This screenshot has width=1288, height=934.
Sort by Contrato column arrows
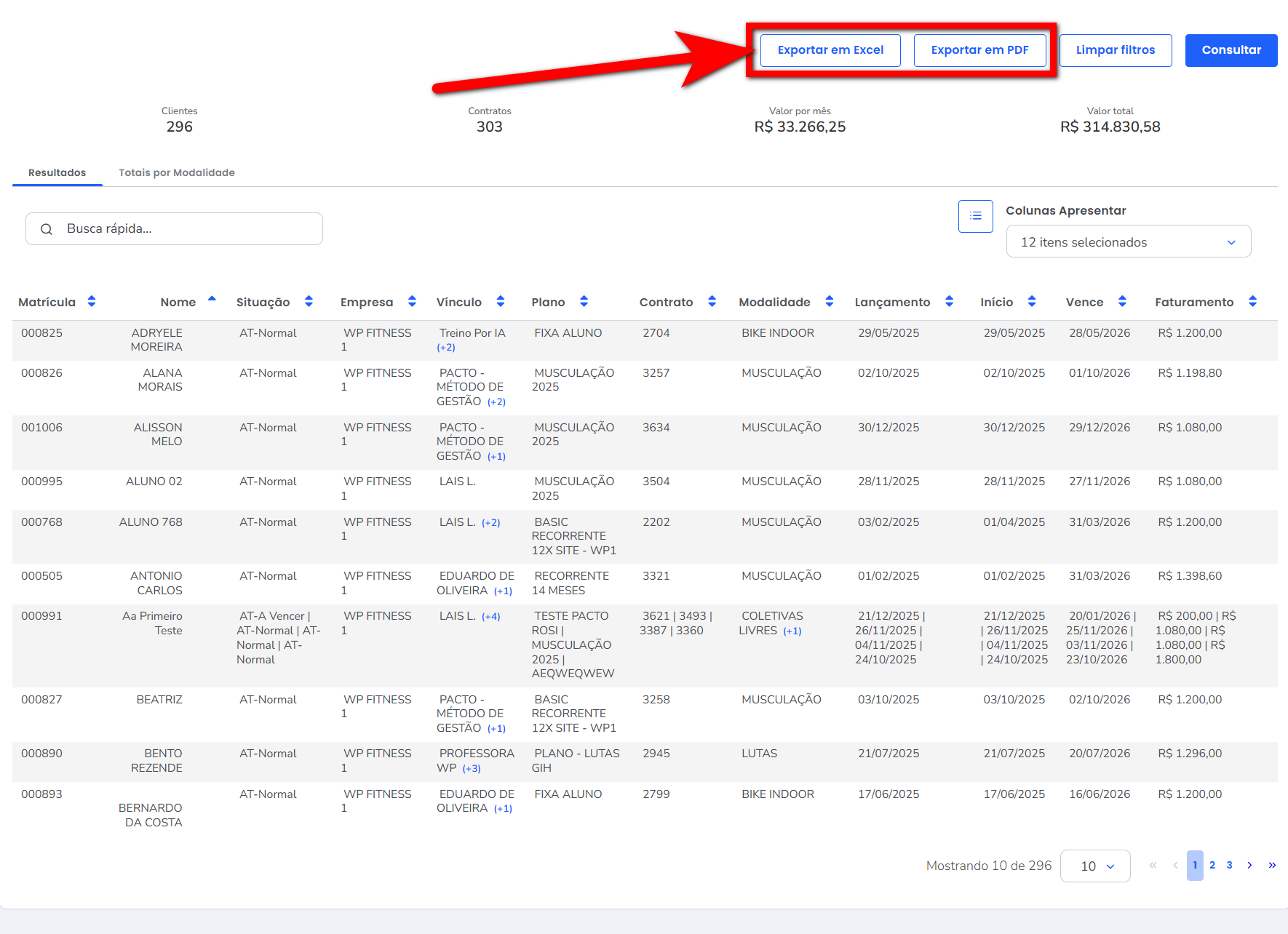(712, 301)
